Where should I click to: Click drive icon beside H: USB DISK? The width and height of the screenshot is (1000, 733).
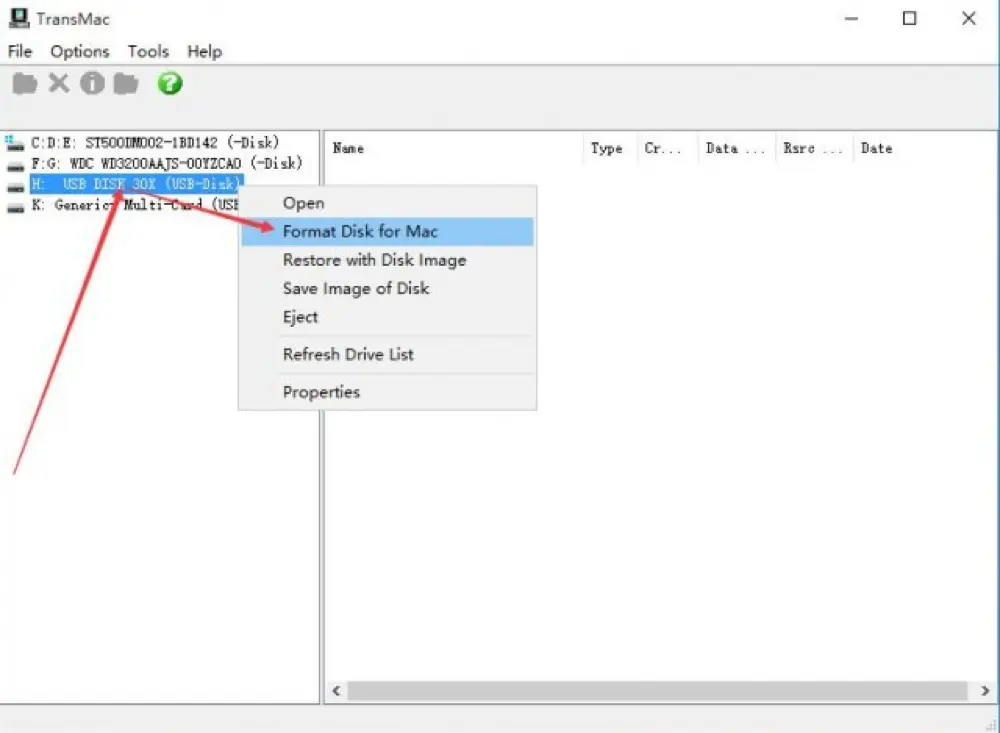coord(15,187)
